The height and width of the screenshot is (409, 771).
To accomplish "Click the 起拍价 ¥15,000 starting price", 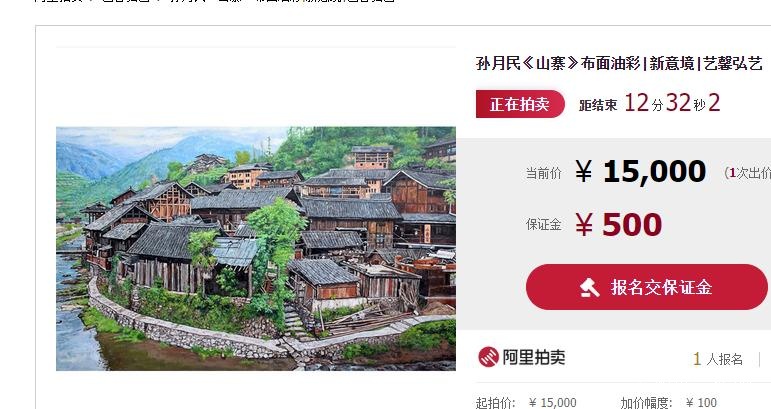I will (526, 403).
